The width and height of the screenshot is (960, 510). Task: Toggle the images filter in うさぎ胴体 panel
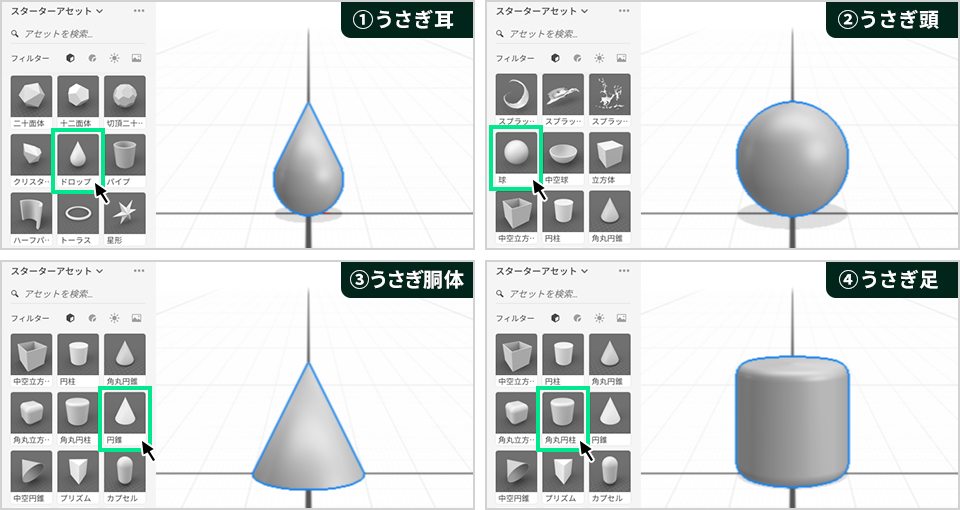click(x=137, y=318)
